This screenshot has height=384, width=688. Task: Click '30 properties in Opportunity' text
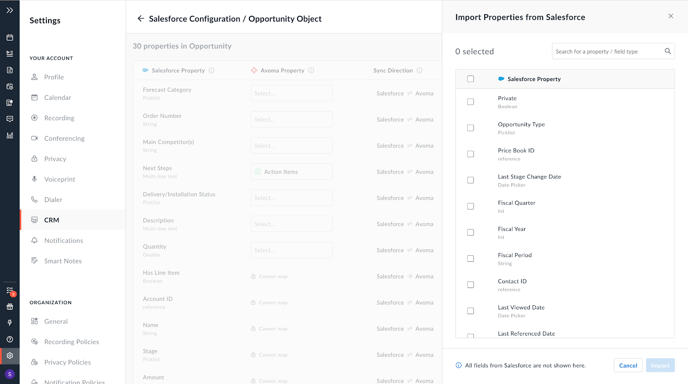182,46
